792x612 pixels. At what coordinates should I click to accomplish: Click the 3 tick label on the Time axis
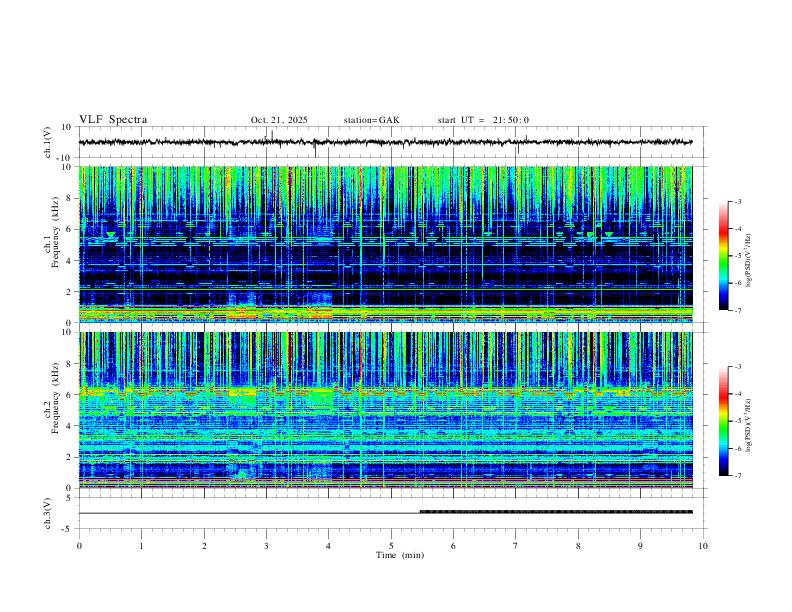266,546
